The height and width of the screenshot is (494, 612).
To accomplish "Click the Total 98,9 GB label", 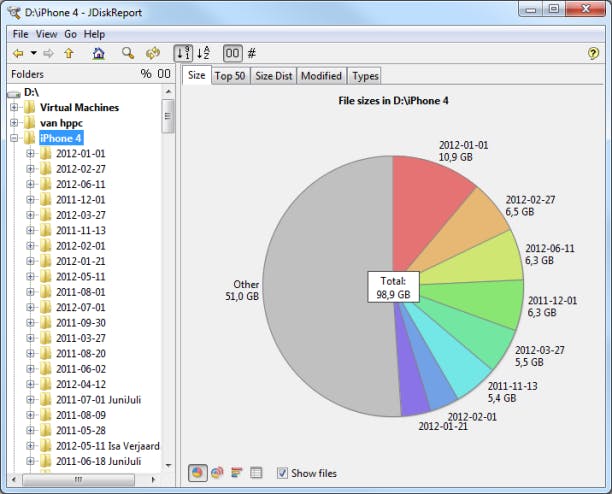I will [x=393, y=288].
